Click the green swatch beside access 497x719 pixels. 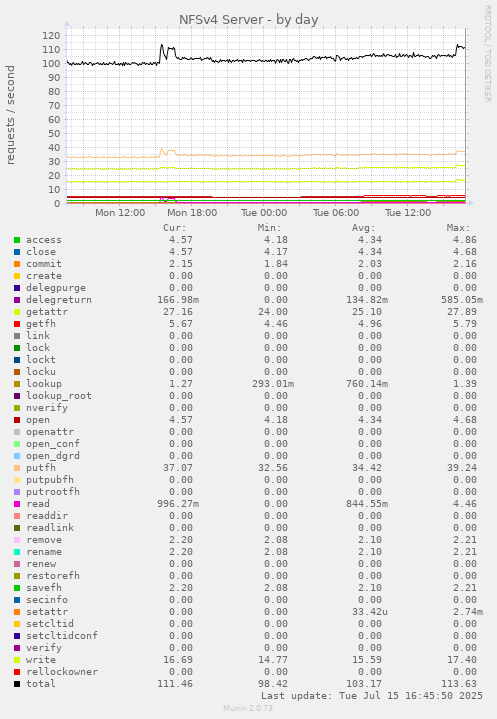pos(17,240)
